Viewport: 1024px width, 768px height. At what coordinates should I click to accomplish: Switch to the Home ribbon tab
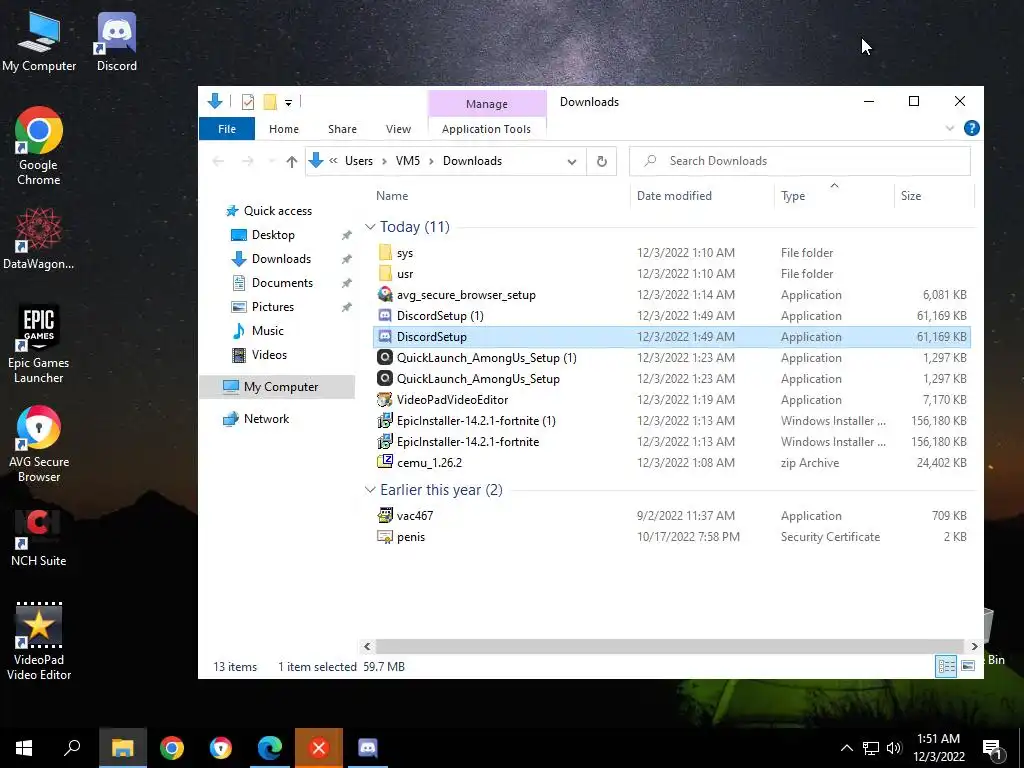pos(283,129)
